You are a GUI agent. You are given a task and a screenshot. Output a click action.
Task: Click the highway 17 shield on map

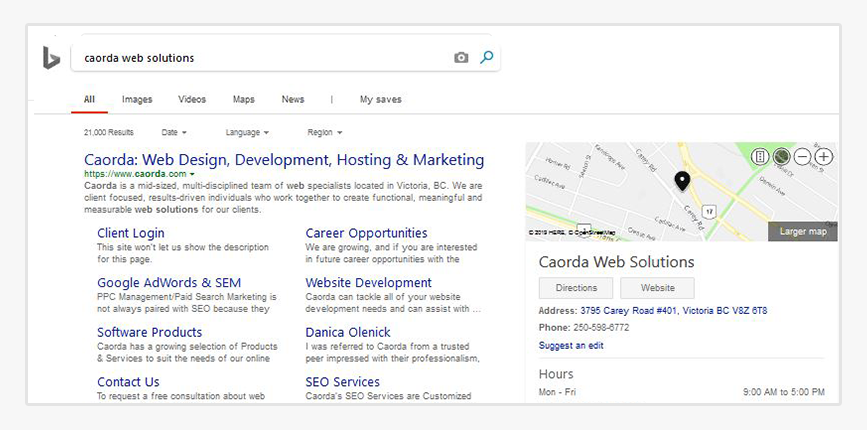(x=709, y=211)
